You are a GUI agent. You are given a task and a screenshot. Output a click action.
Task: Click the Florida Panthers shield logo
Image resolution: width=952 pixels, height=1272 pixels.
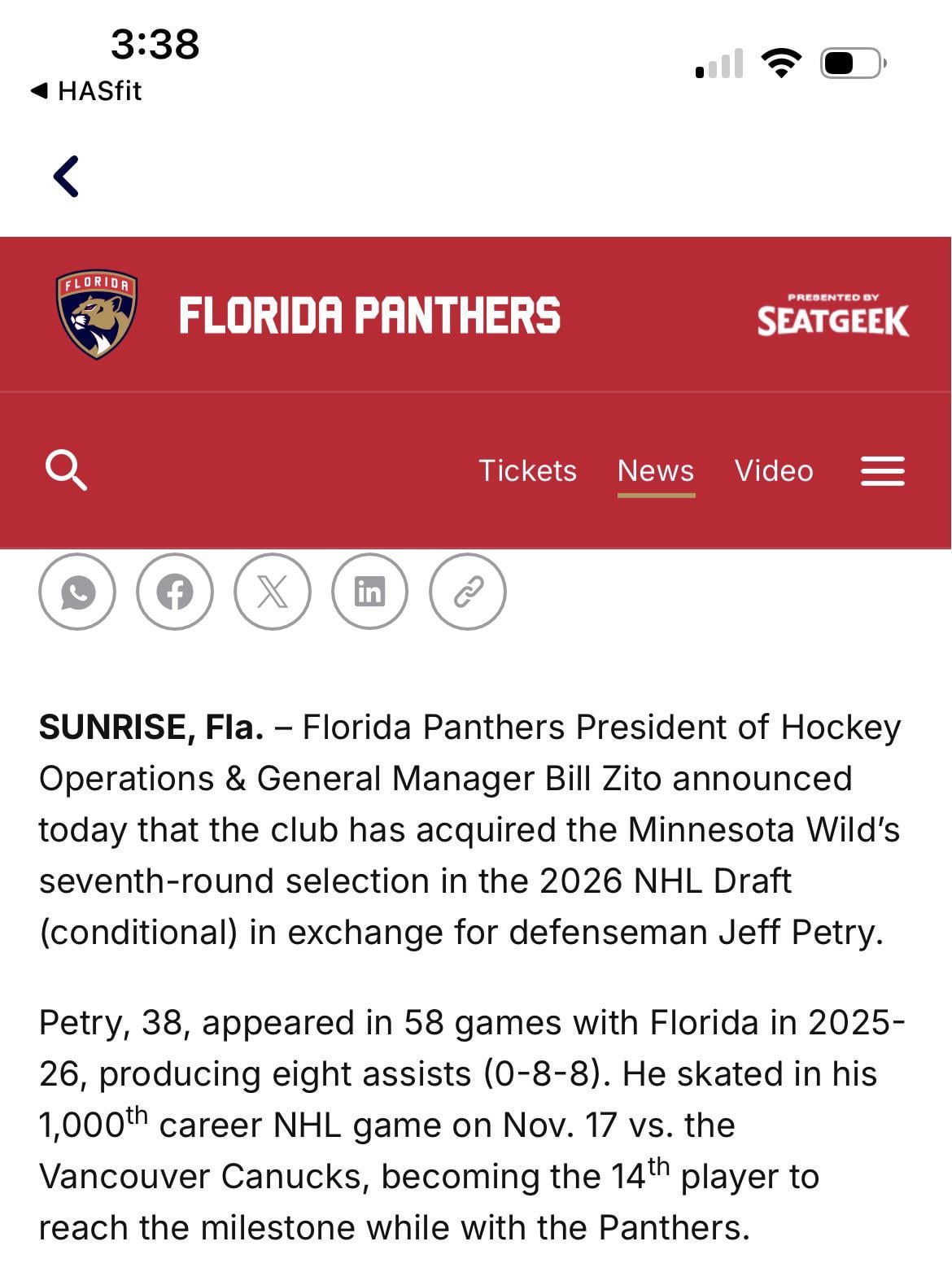pyautogui.click(x=97, y=314)
